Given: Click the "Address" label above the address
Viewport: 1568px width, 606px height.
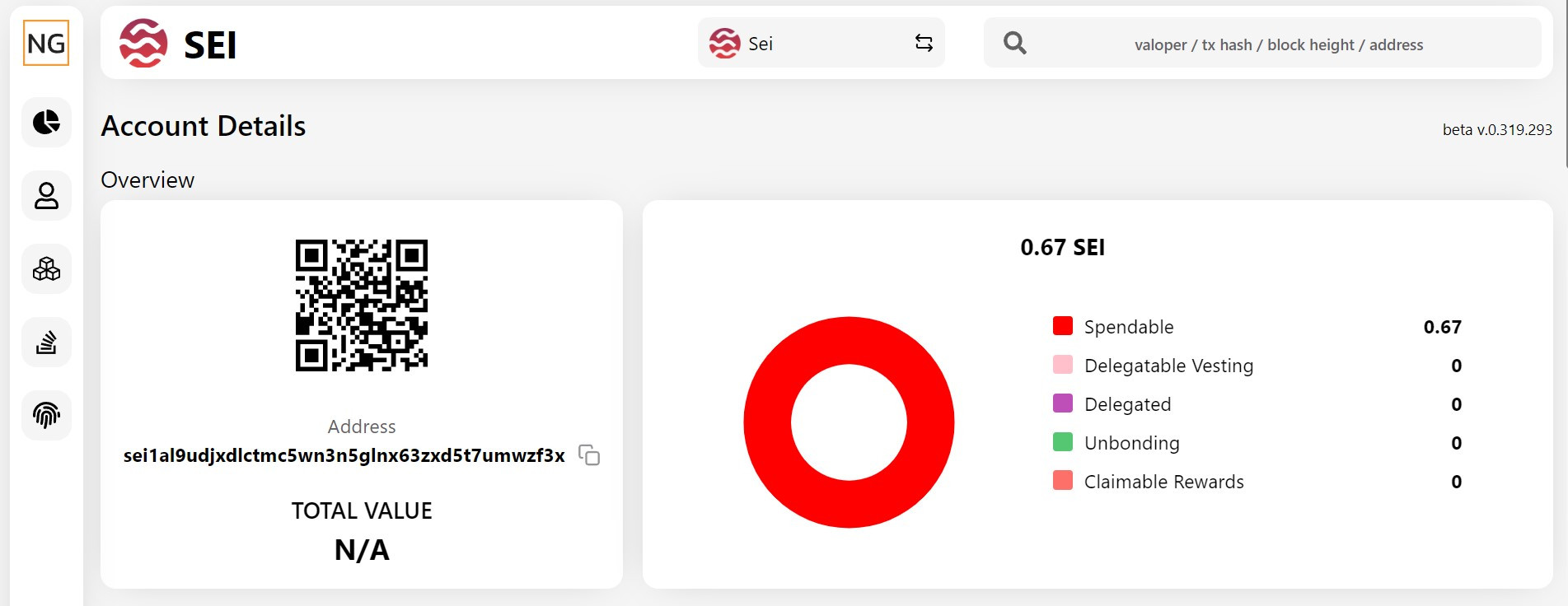Looking at the screenshot, I should pos(362,427).
